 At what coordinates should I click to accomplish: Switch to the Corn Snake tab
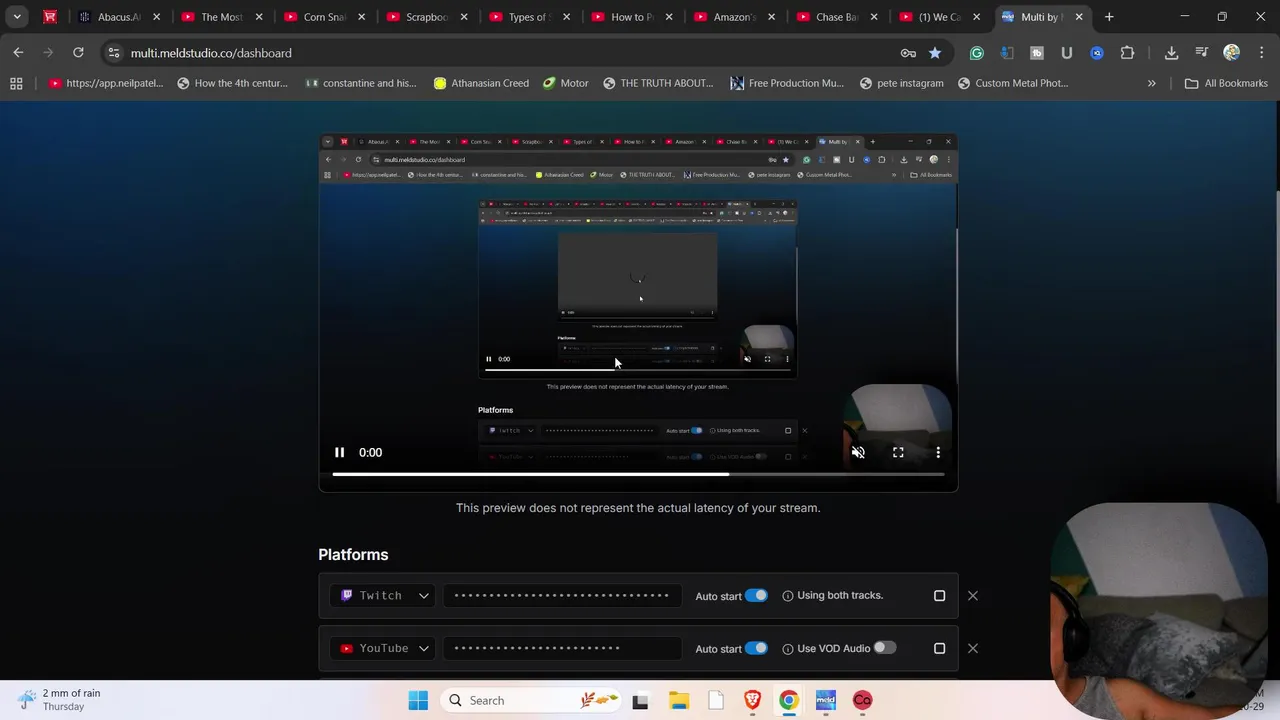tap(325, 17)
